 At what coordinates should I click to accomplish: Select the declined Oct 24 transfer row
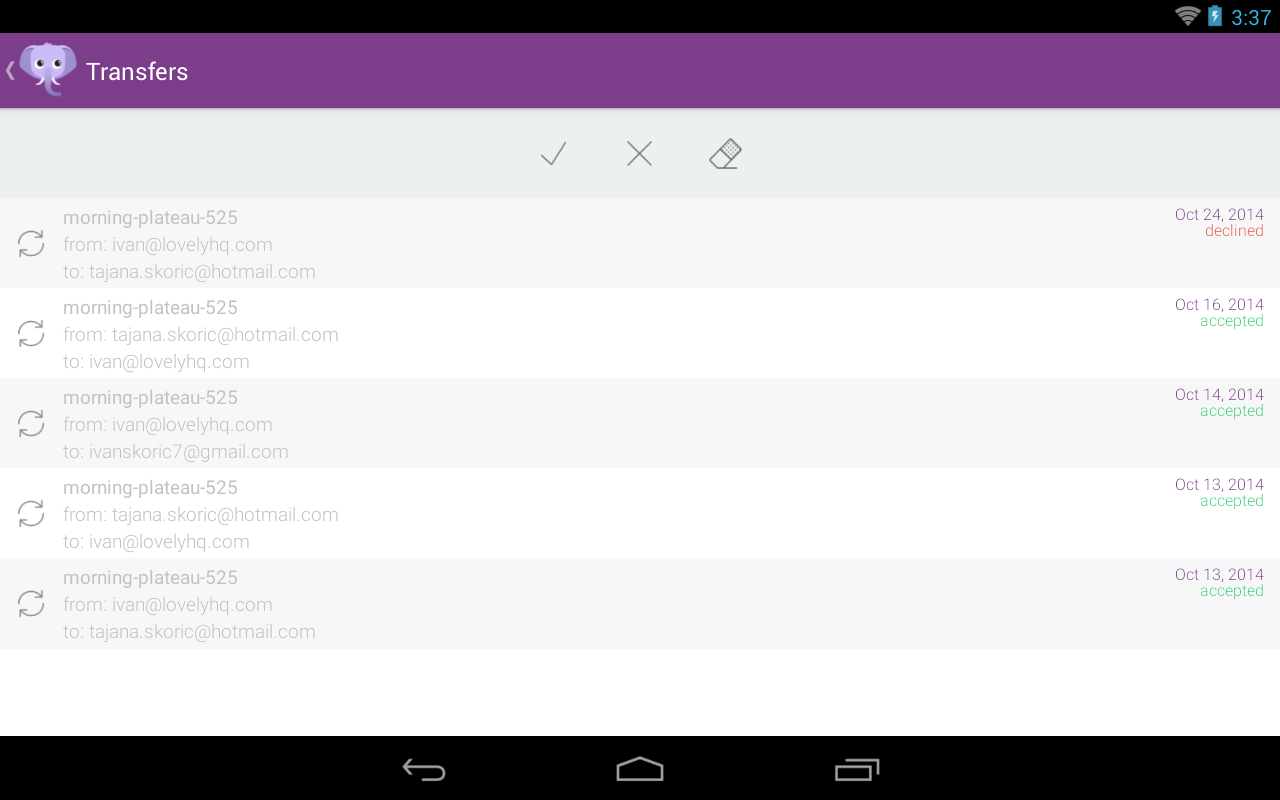(640, 243)
